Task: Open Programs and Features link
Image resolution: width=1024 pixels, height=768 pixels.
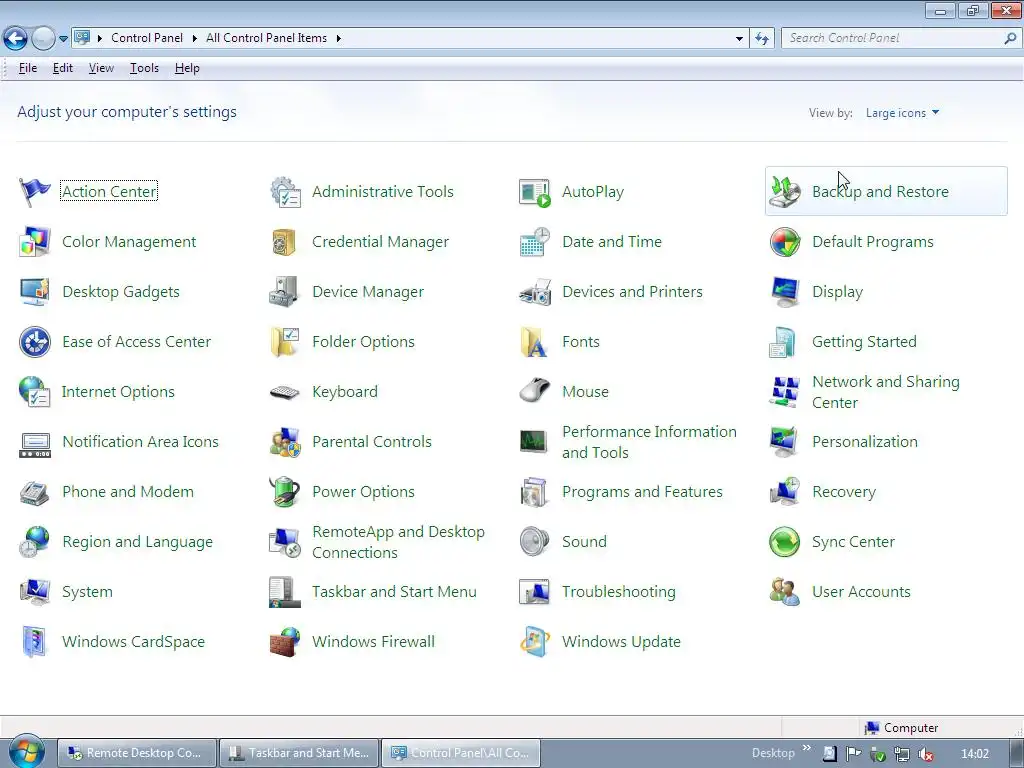Action: point(643,492)
